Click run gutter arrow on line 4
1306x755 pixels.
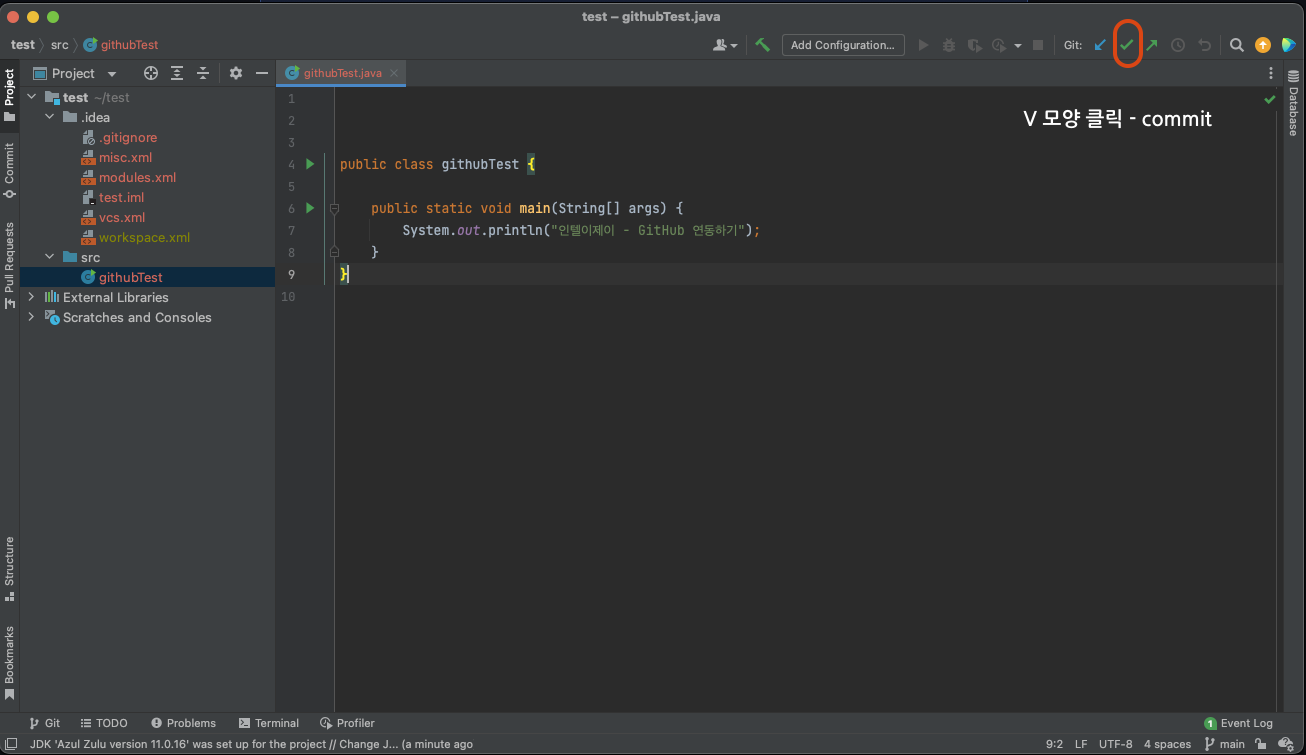pos(310,163)
